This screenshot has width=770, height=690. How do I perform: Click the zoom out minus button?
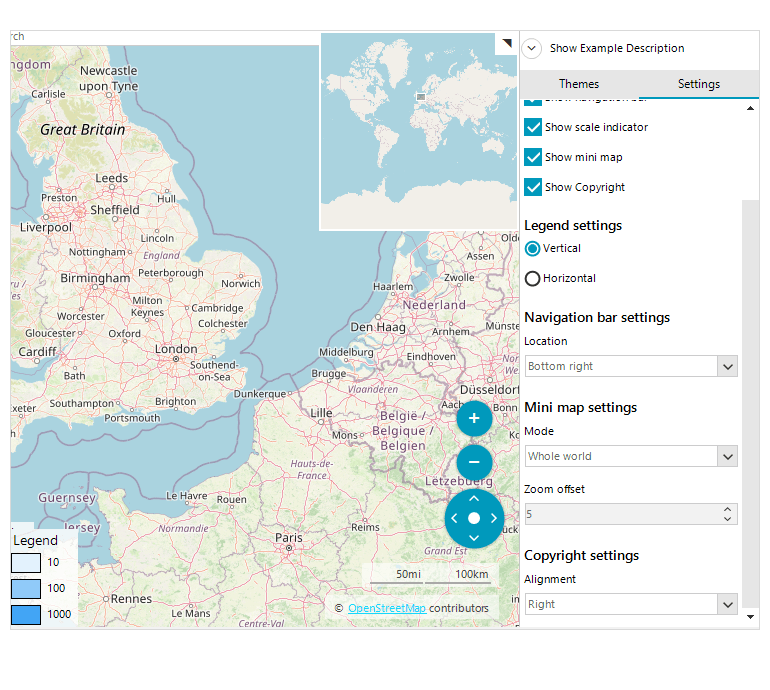point(474,463)
